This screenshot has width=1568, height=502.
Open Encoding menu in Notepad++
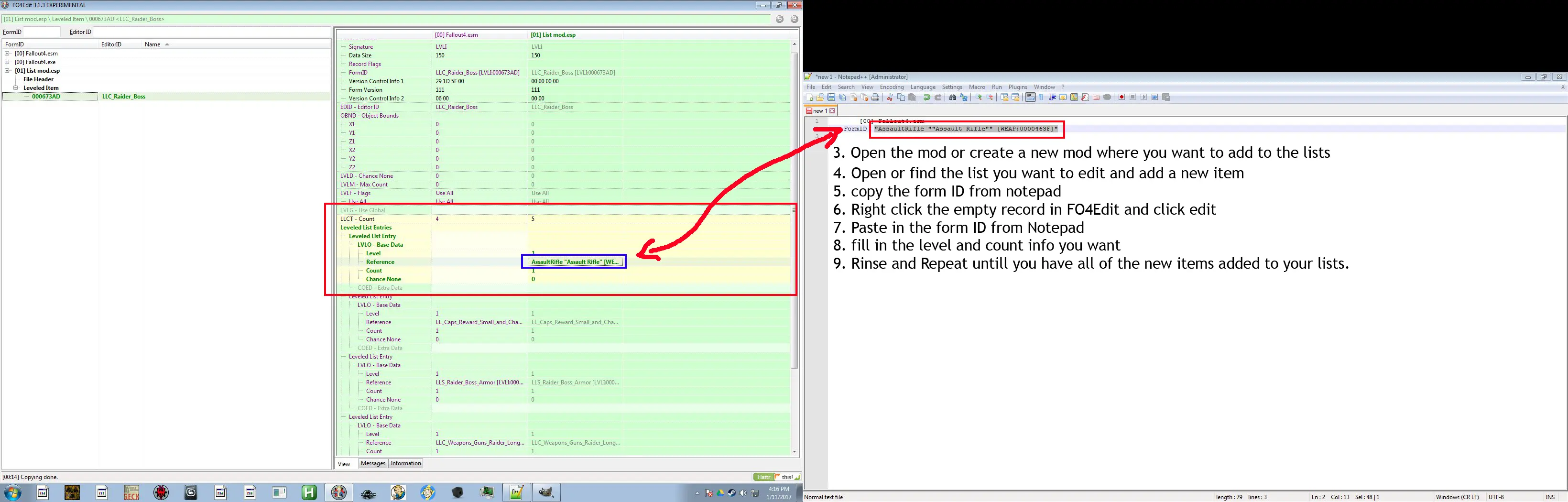tap(892, 87)
